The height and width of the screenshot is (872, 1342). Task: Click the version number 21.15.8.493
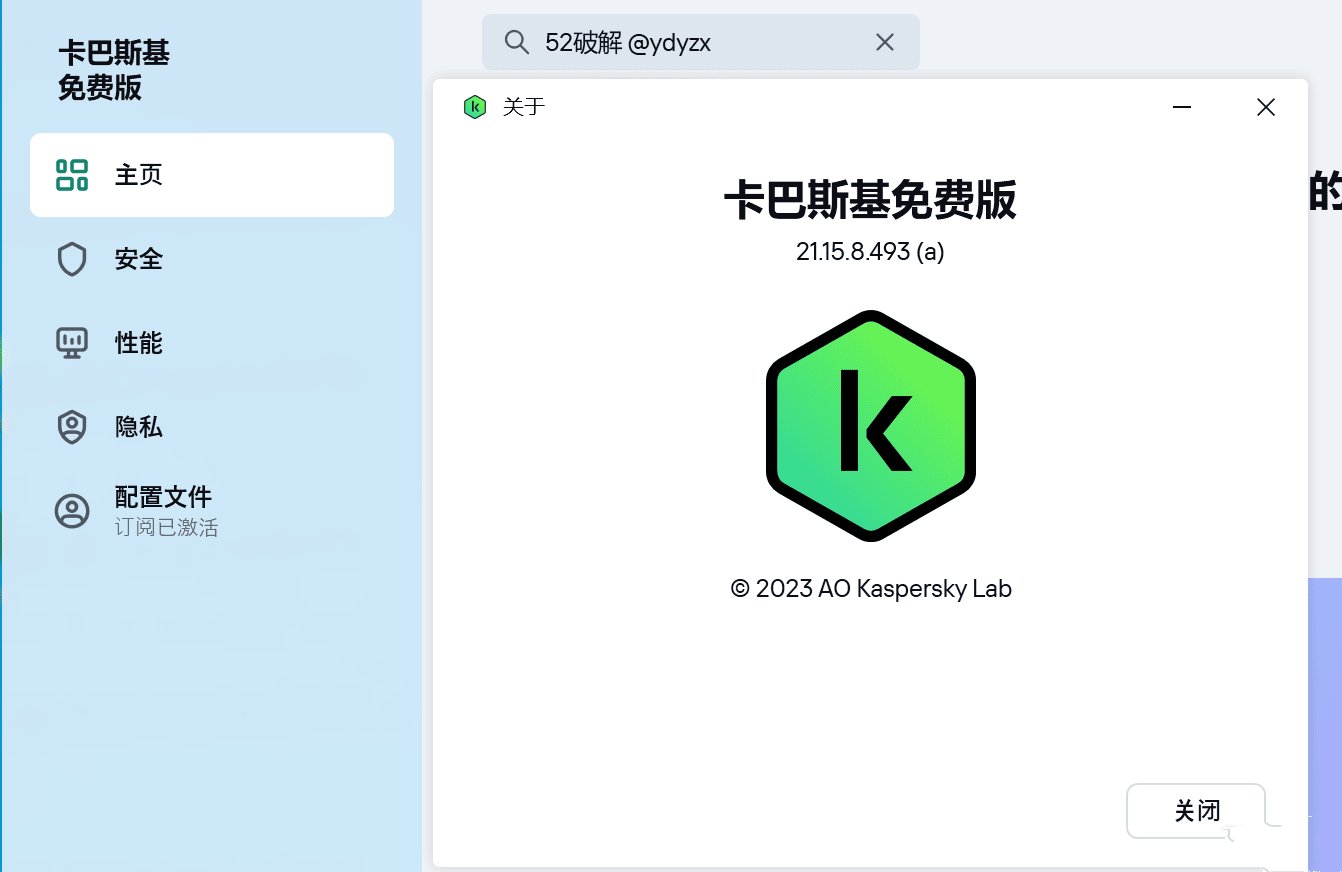pos(870,252)
